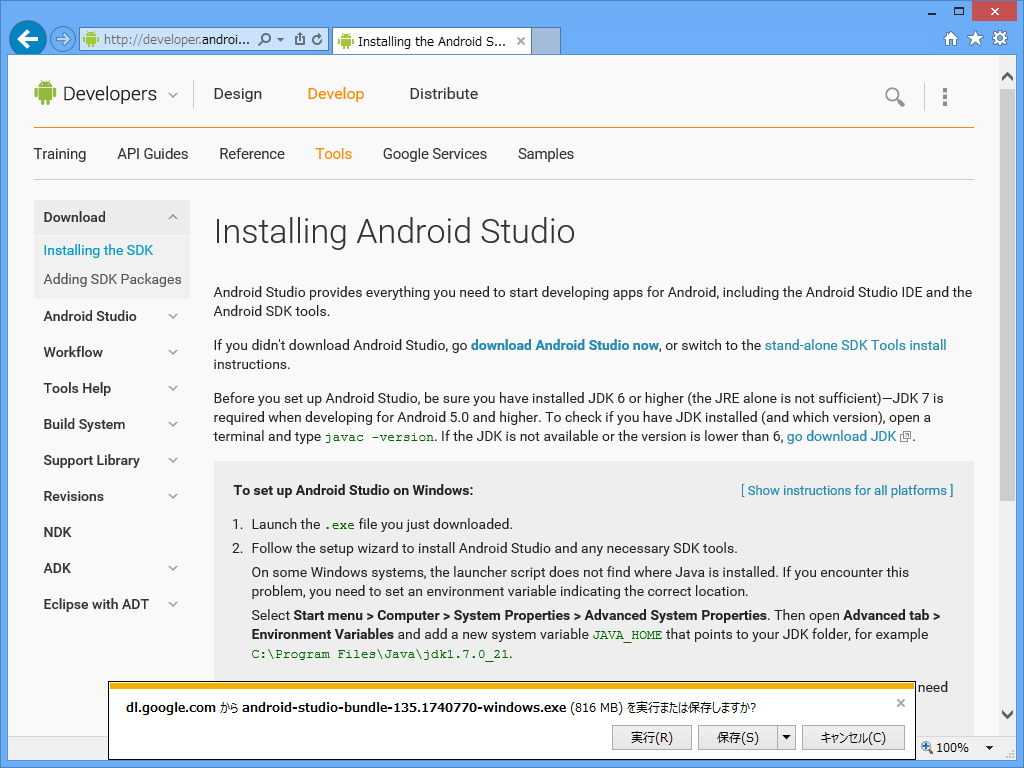This screenshot has height=768, width=1024.
Task: Expand the Developers site dropdown chevron
Action: [173, 95]
